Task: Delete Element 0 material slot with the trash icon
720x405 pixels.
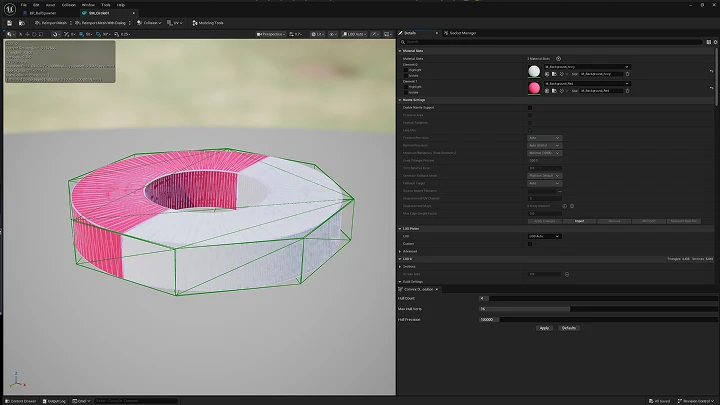Action: point(627,74)
